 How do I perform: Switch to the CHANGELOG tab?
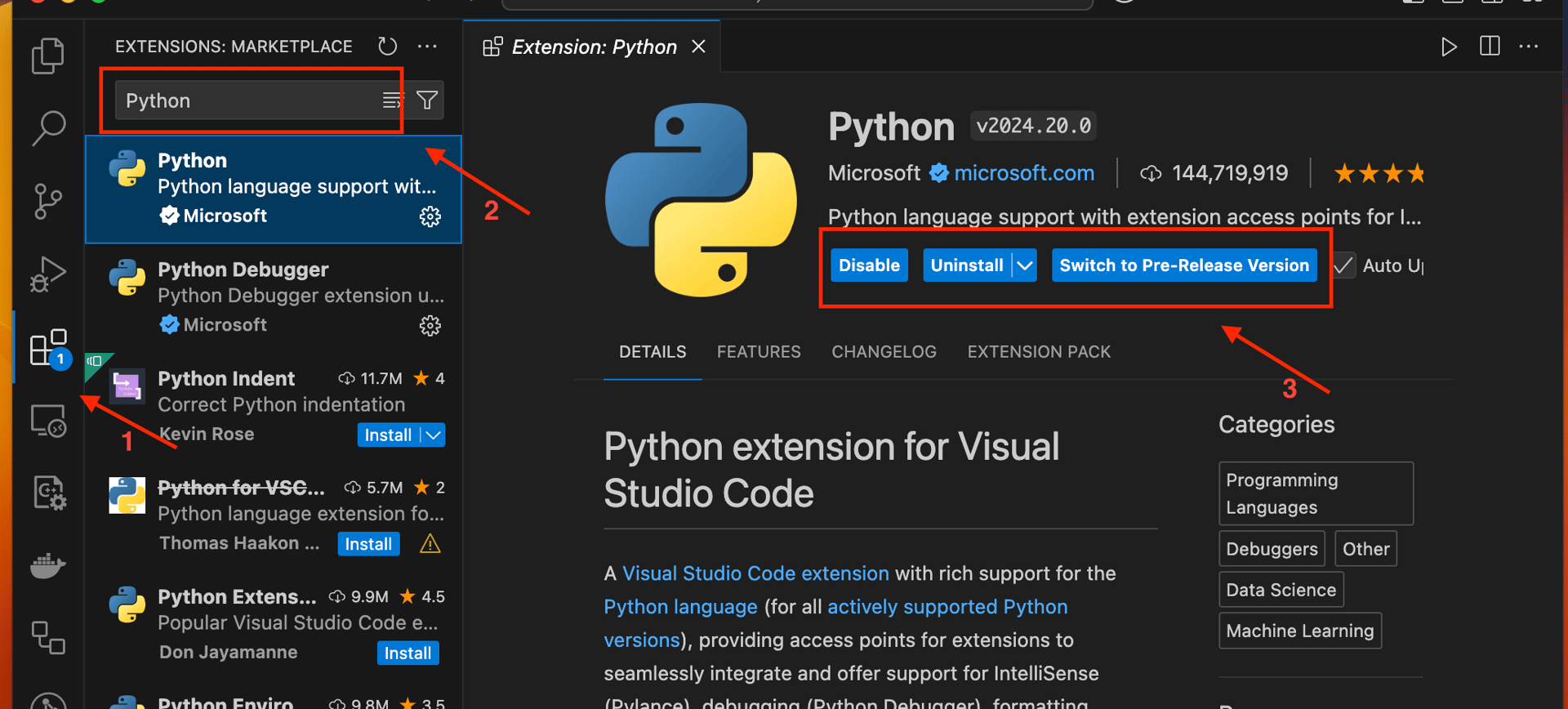tap(884, 352)
